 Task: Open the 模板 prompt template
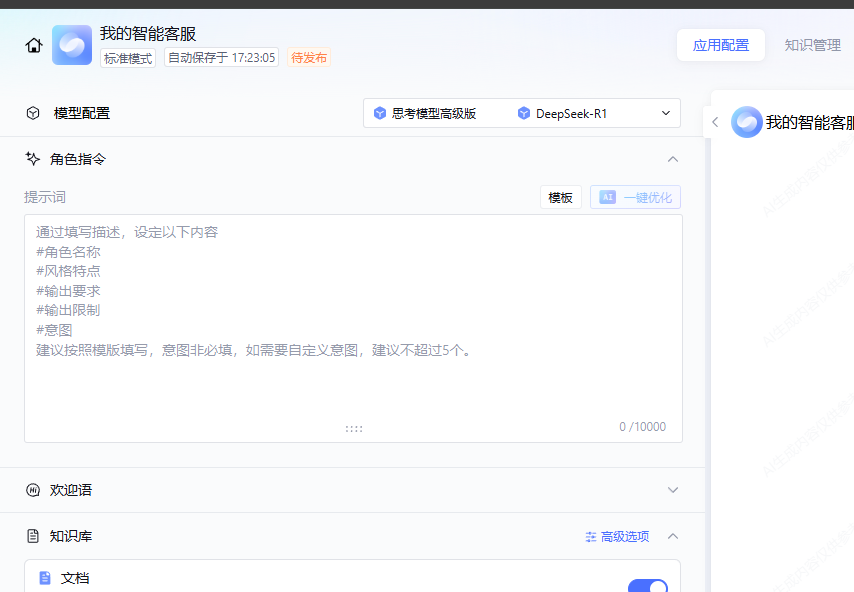(x=560, y=197)
